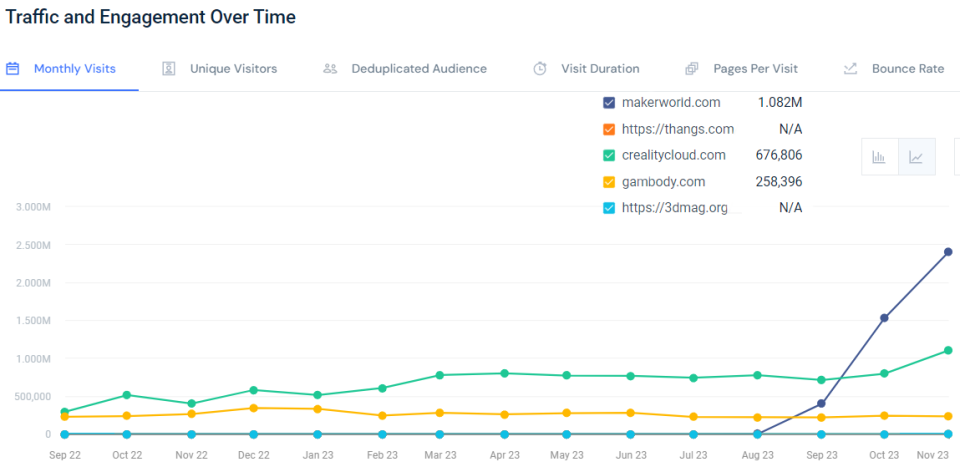Toggle the gambody.com checkbox
The height and width of the screenshot is (472, 960).
tap(609, 182)
